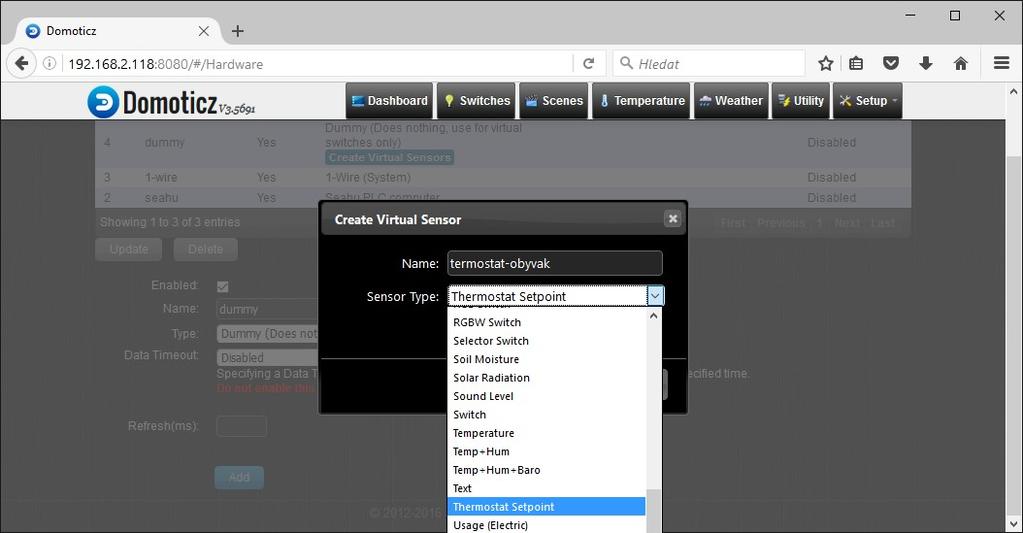Choose Text sensor type
Image resolution: width=1023 pixels, height=533 pixels.
[x=546, y=488]
